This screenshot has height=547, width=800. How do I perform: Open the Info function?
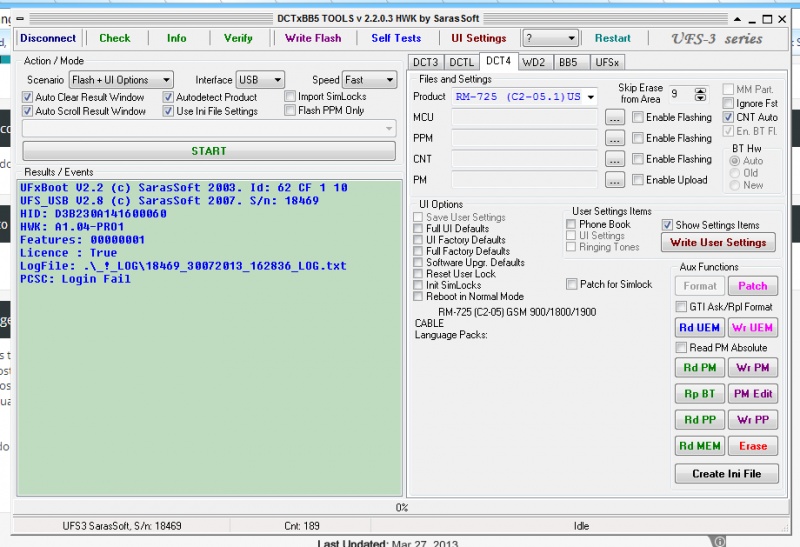(x=177, y=38)
